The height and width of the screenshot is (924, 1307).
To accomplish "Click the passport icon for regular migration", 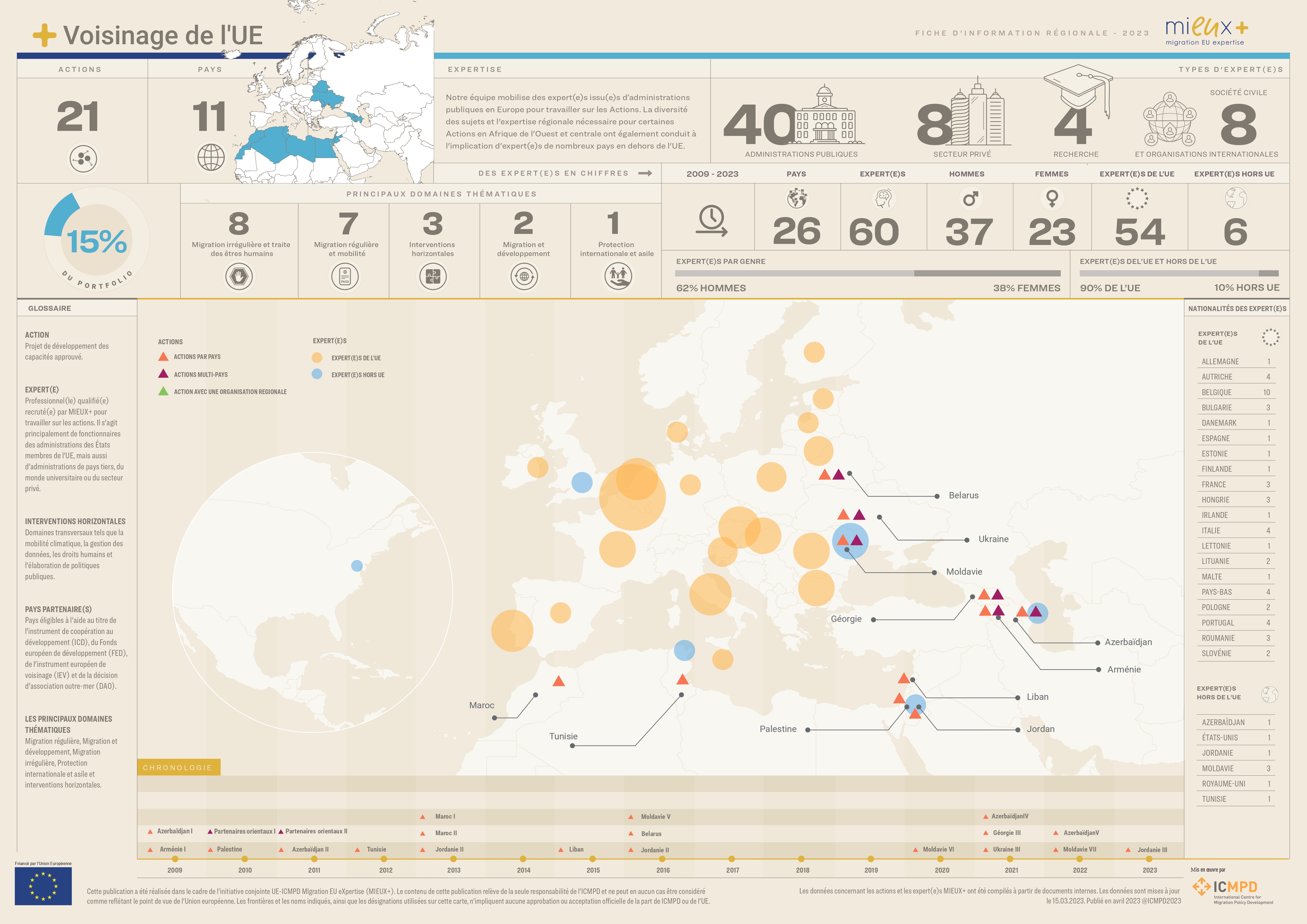I will 345,277.
